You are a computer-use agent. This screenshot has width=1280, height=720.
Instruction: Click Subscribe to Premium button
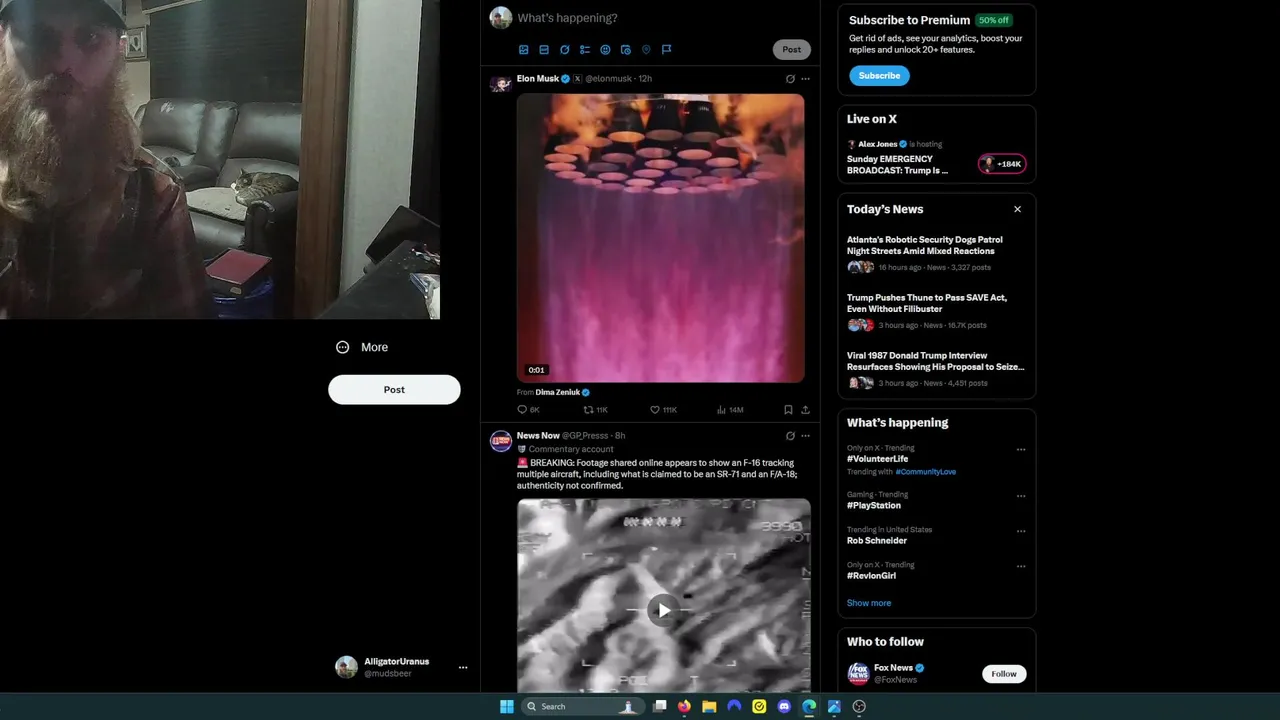(x=880, y=76)
